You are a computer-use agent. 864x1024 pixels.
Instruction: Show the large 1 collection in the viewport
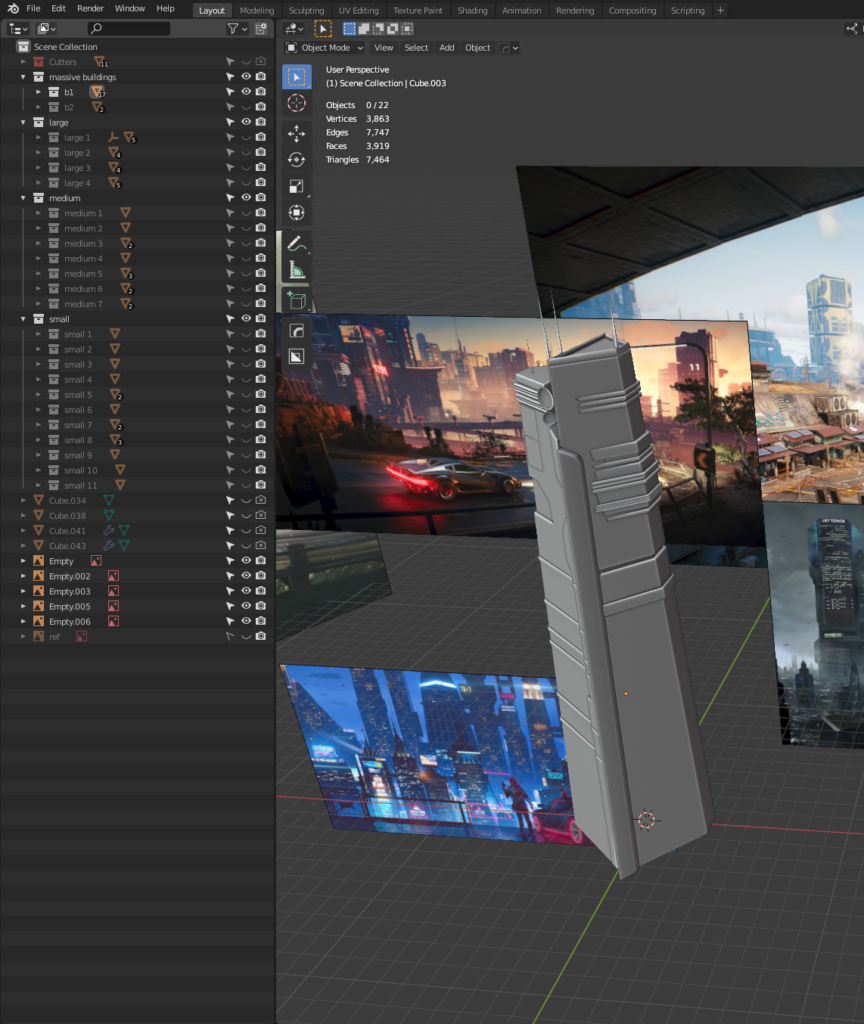(x=246, y=138)
